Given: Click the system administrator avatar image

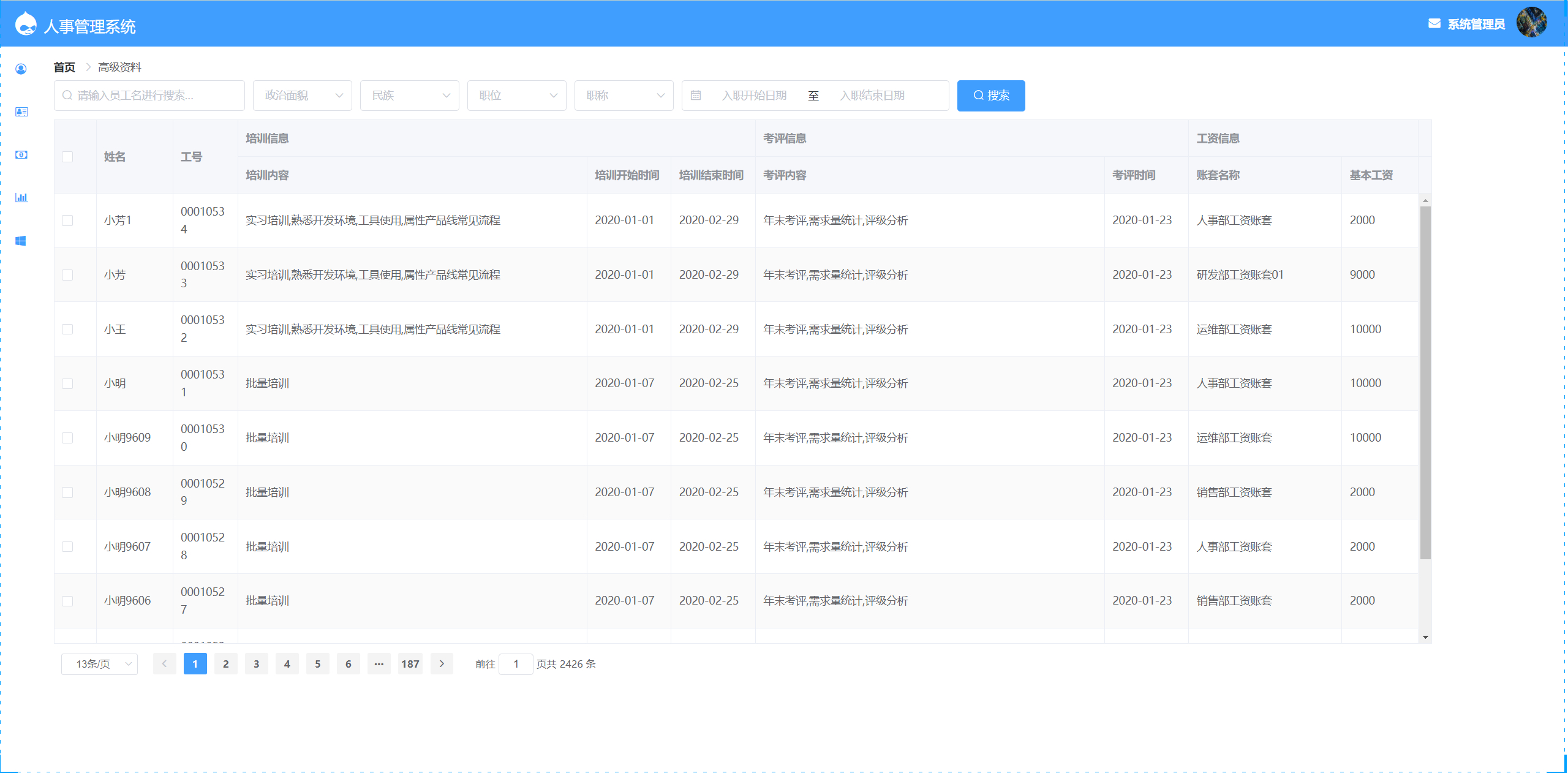Looking at the screenshot, I should (1531, 23).
